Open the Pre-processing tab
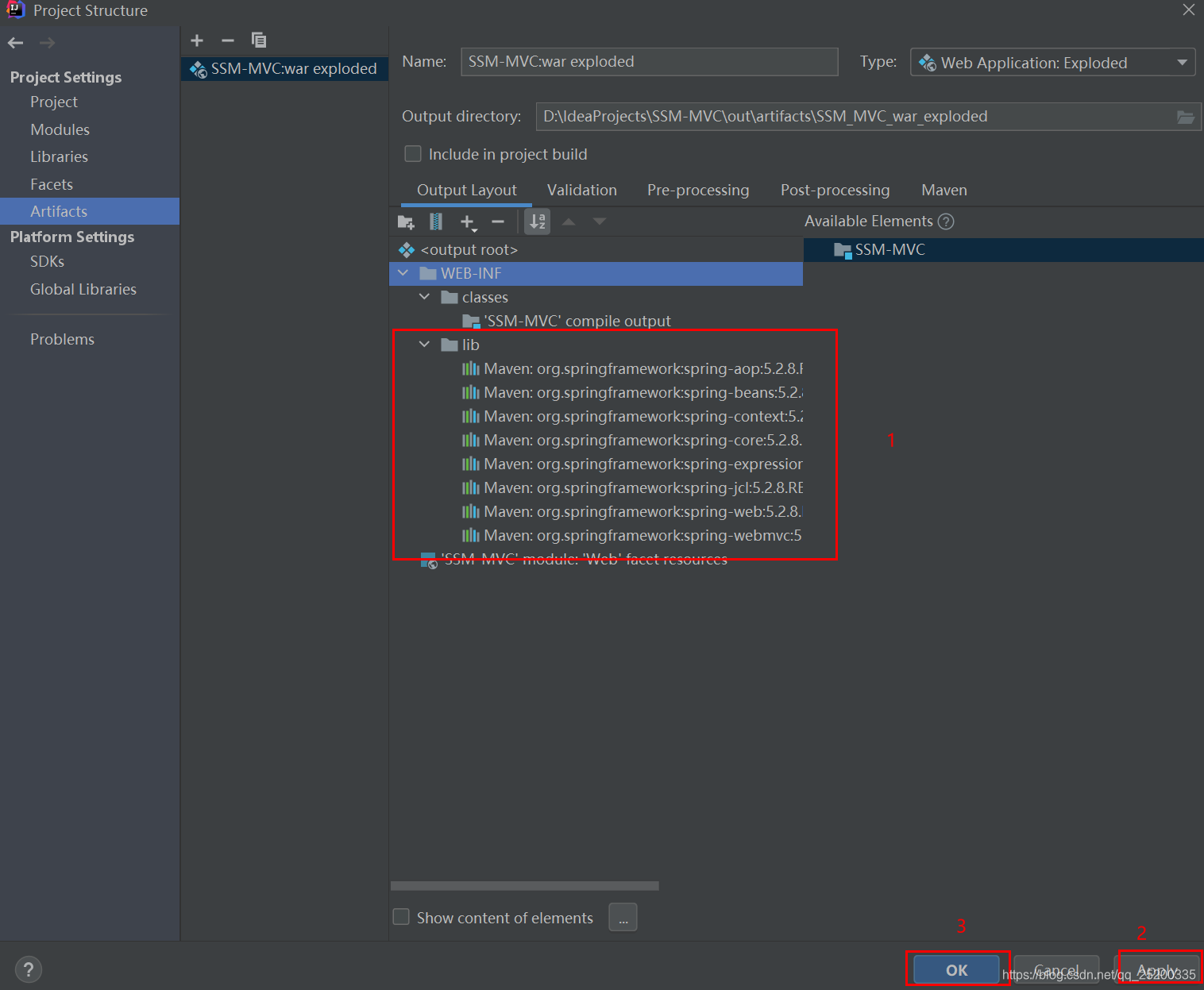 pos(698,191)
